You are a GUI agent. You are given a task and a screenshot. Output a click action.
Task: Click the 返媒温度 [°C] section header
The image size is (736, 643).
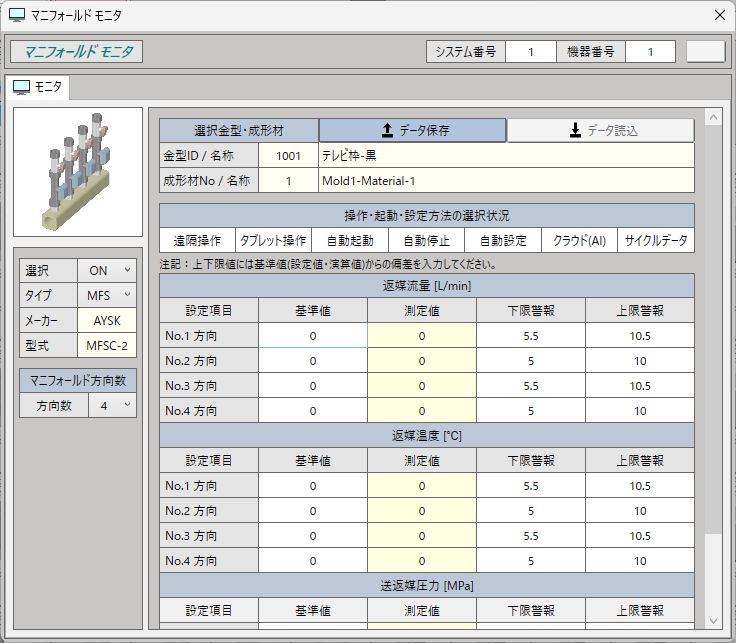click(x=427, y=436)
